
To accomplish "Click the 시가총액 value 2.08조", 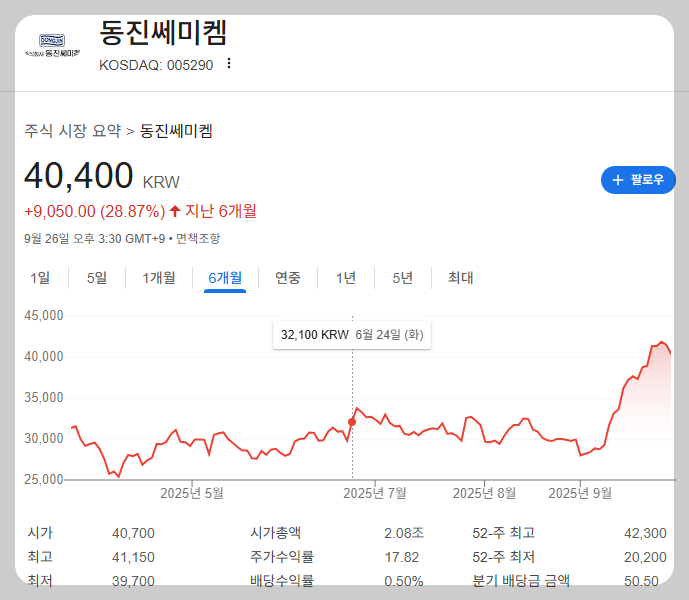I will point(404,533).
